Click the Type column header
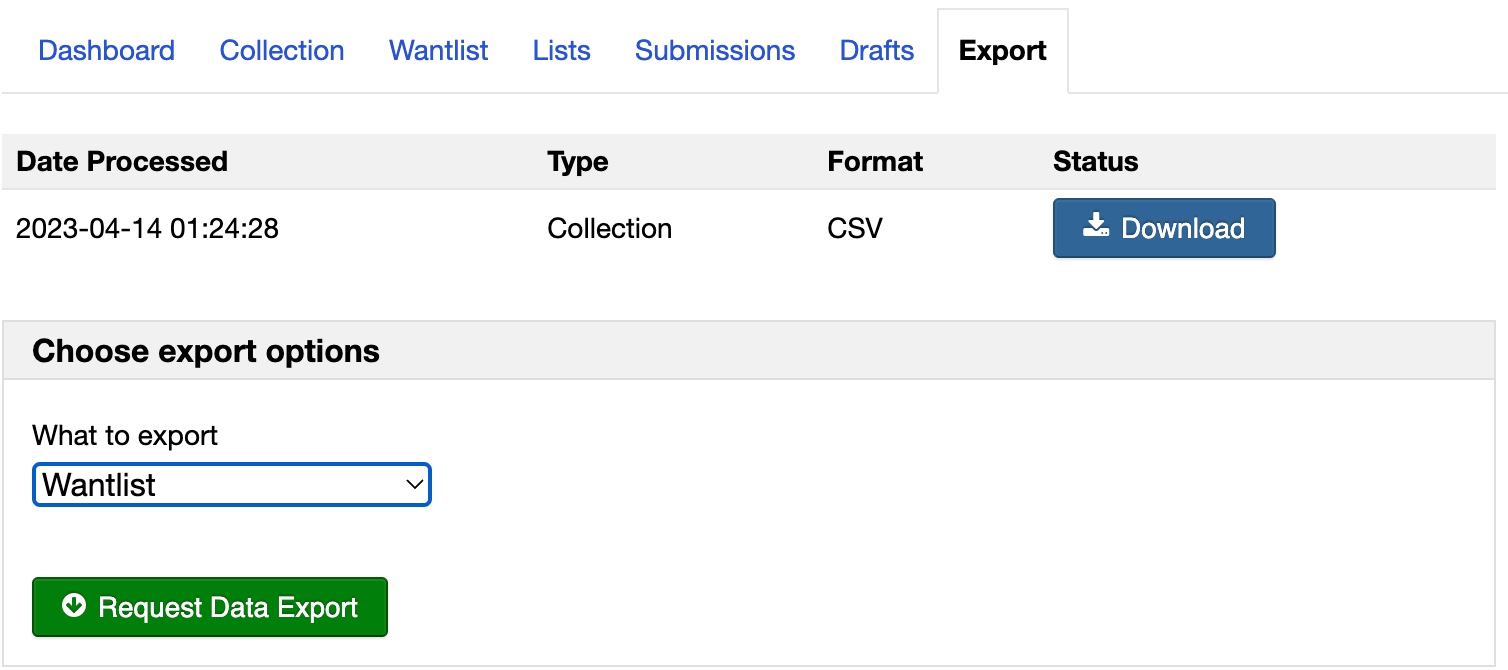The height and width of the screenshot is (670, 1508). (578, 162)
